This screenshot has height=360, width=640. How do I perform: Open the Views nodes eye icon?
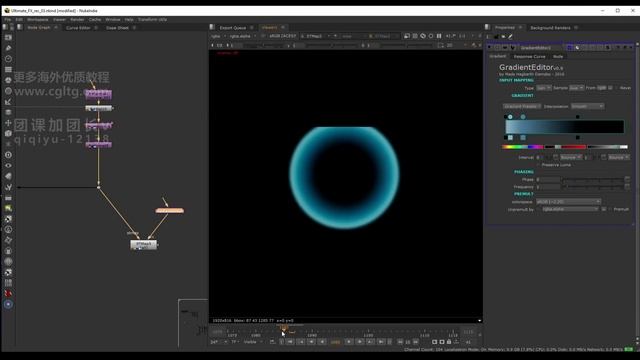[x=8, y=165]
